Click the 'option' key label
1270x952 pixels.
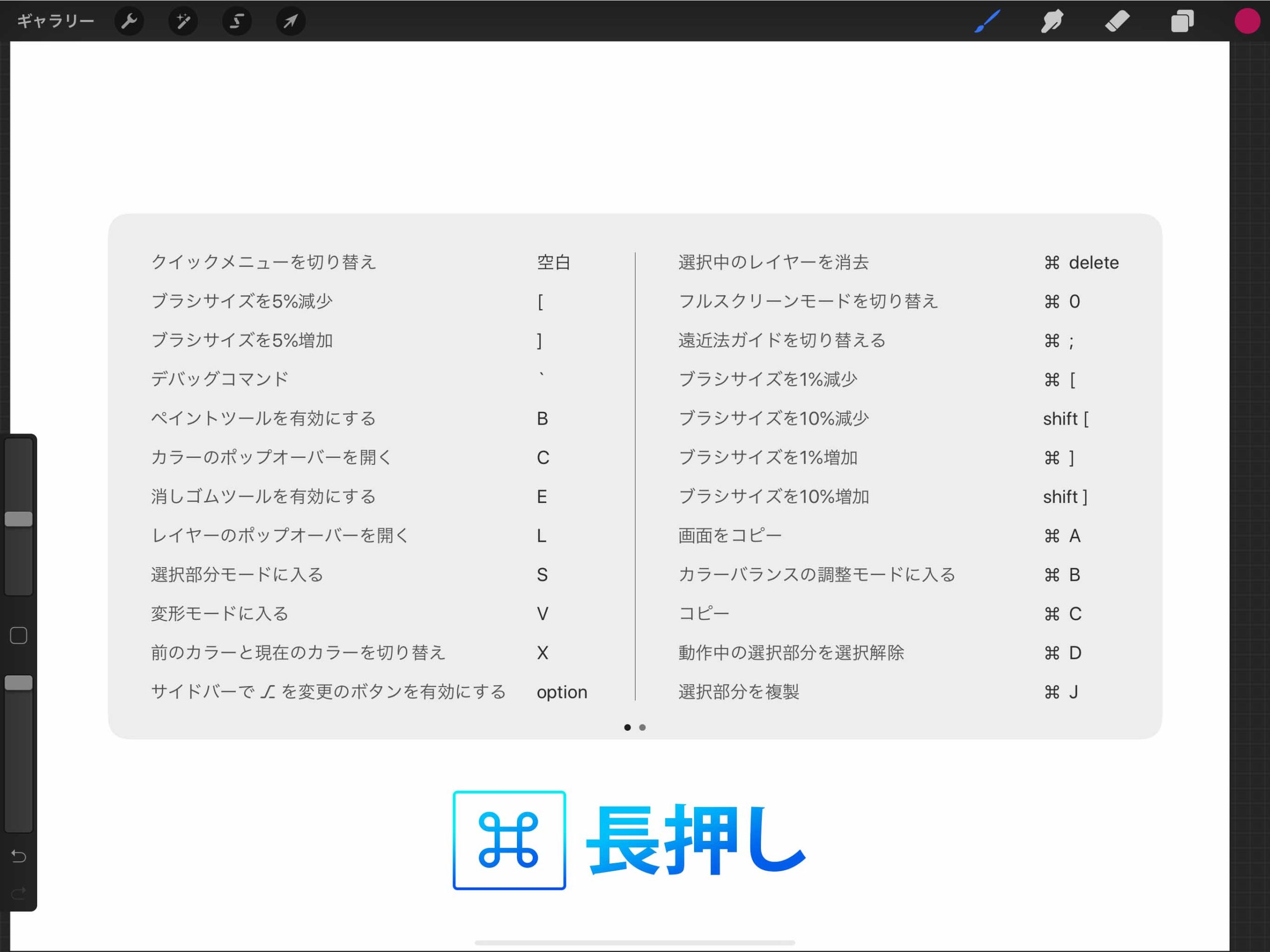coord(562,693)
